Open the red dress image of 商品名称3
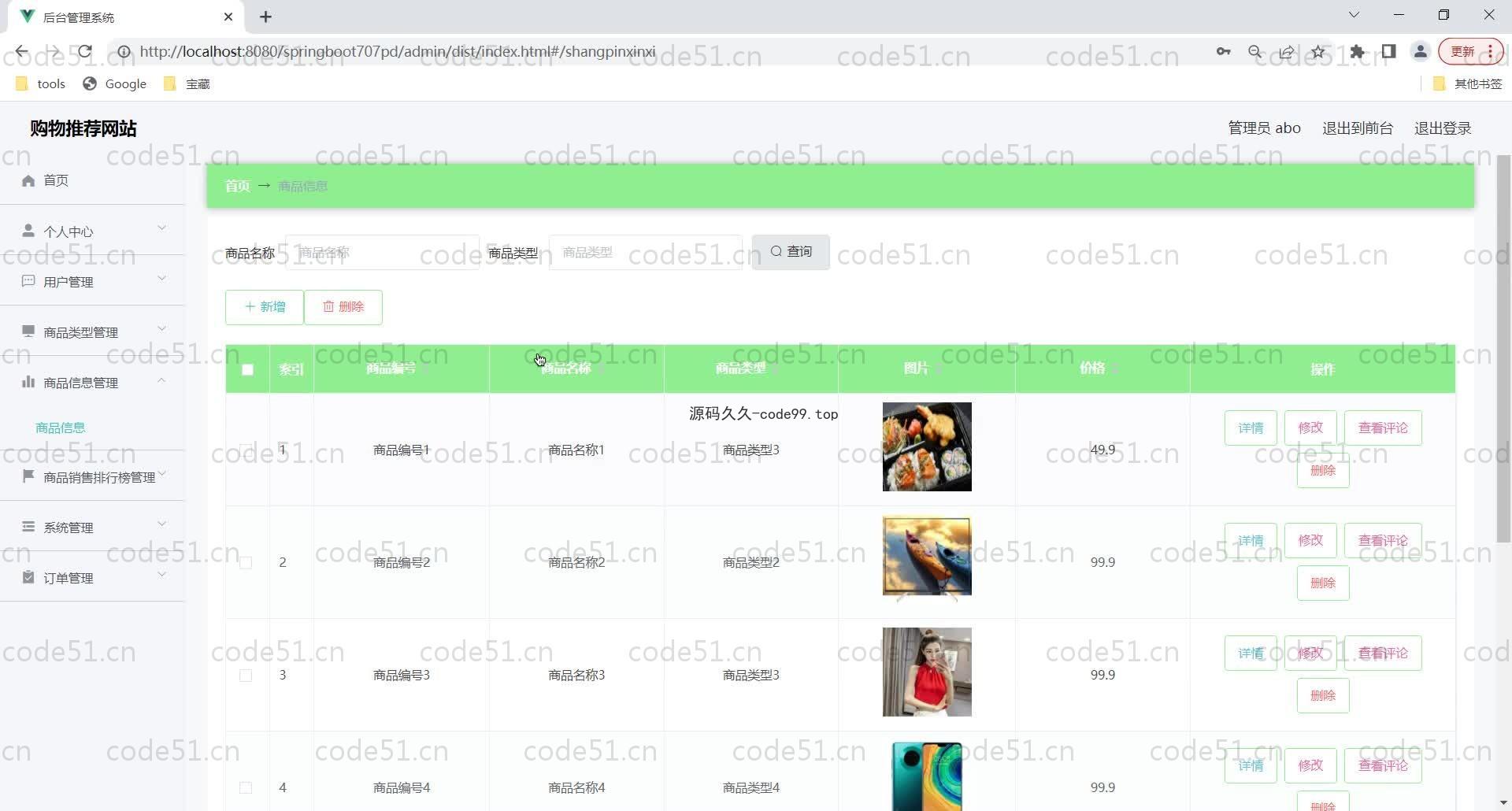1512x811 pixels. click(927, 672)
